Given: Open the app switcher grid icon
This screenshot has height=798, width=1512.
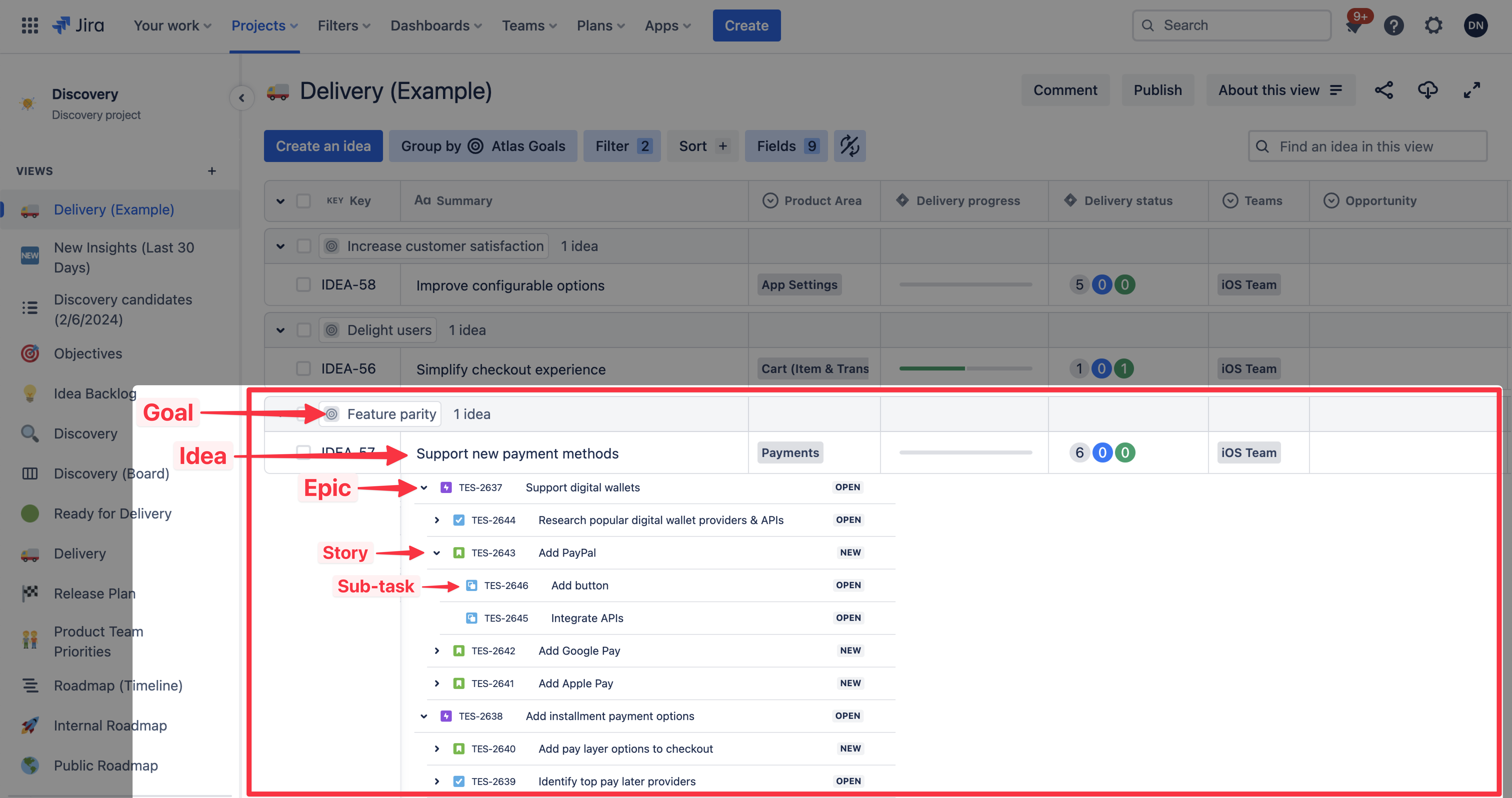Looking at the screenshot, I should point(30,25).
